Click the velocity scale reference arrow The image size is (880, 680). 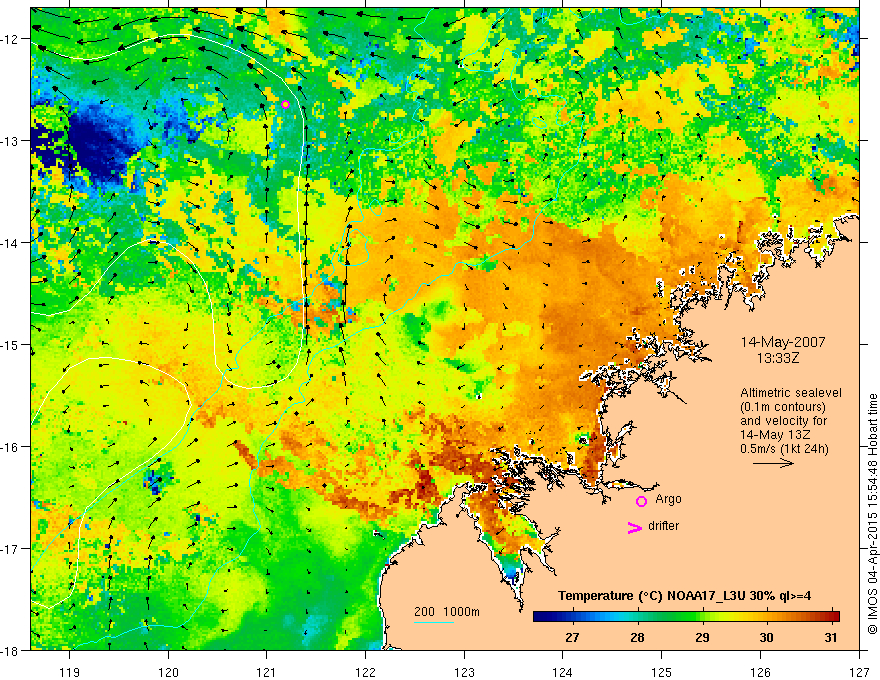(x=773, y=463)
